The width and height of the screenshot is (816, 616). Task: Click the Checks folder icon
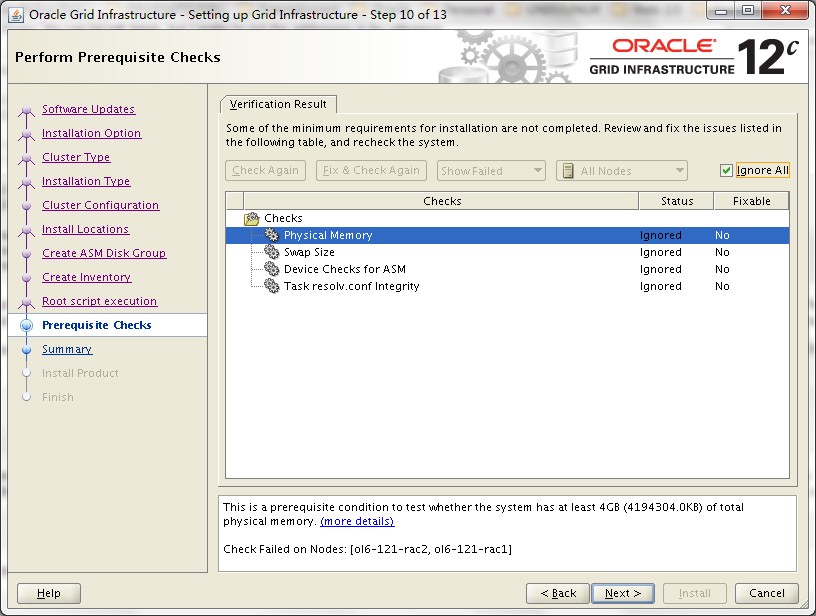251,218
